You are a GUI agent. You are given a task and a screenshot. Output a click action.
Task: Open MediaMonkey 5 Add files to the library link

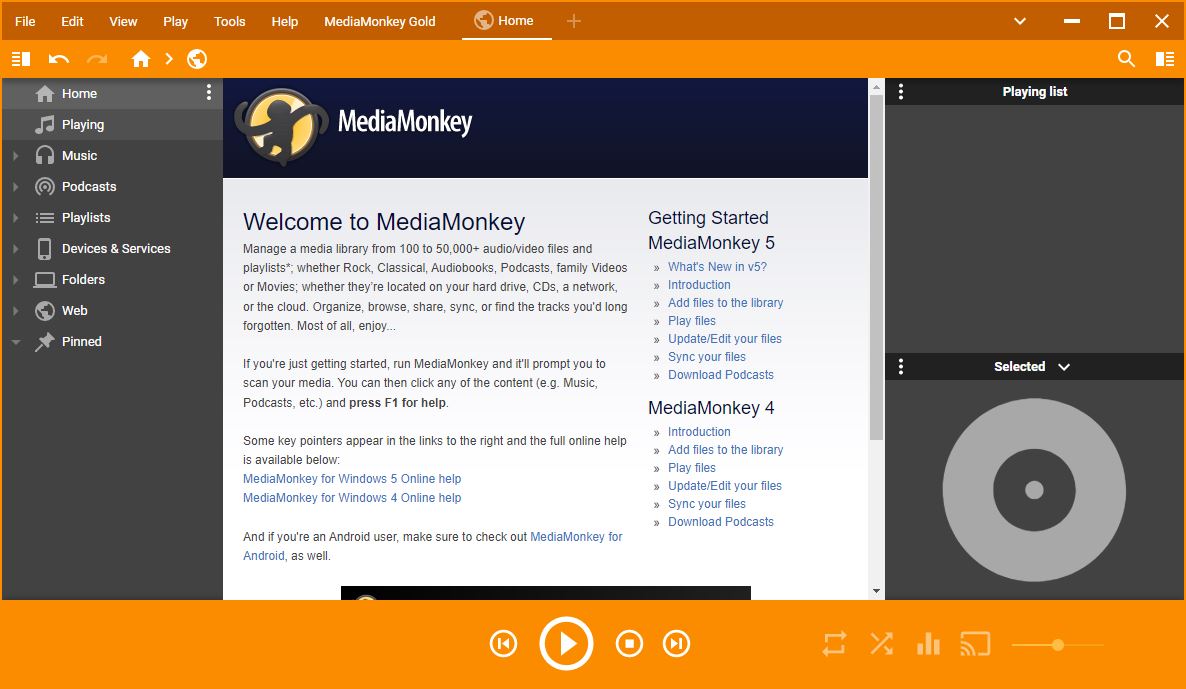click(725, 303)
